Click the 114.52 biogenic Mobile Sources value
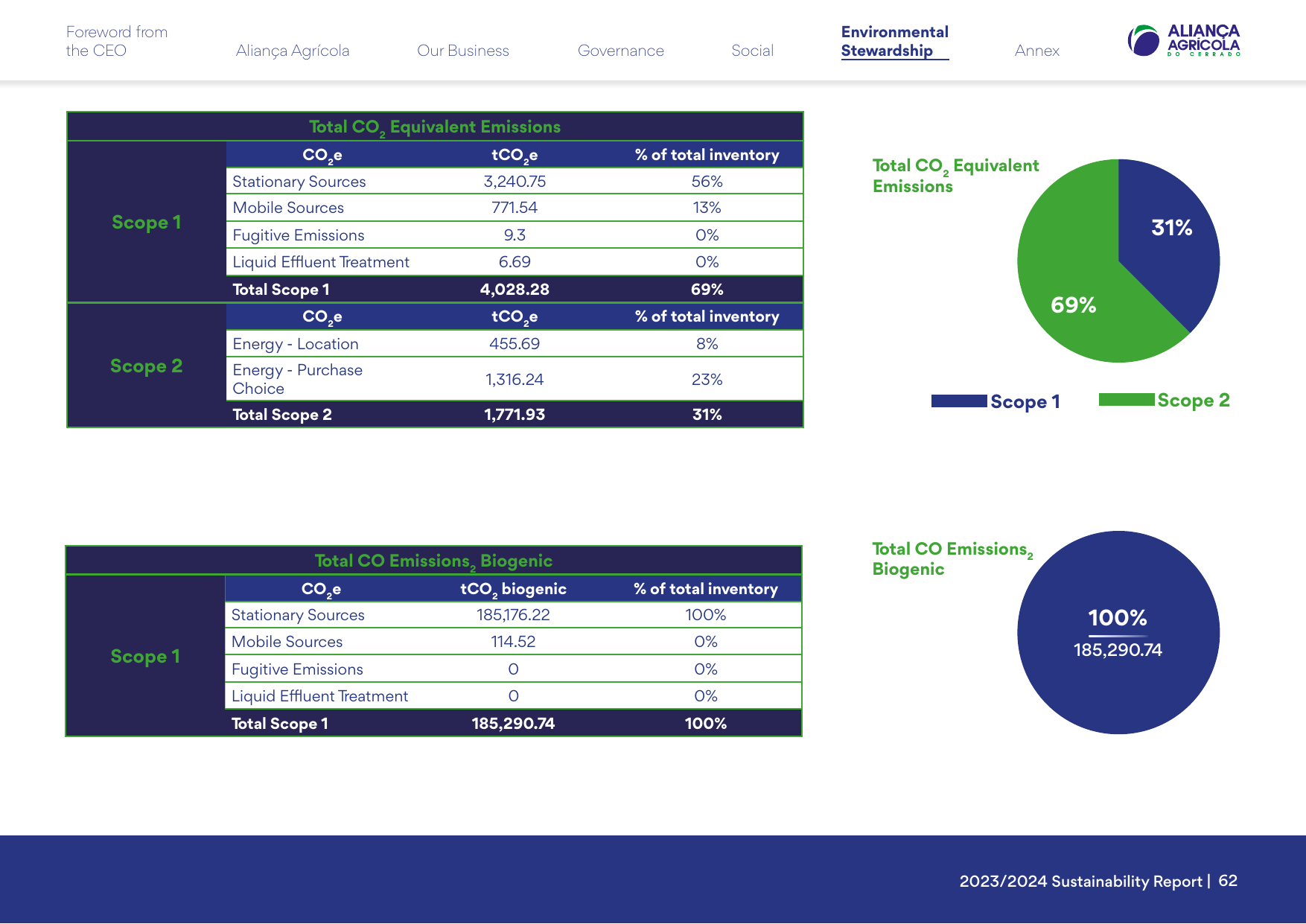 pyautogui.click(x=513, y=642)
